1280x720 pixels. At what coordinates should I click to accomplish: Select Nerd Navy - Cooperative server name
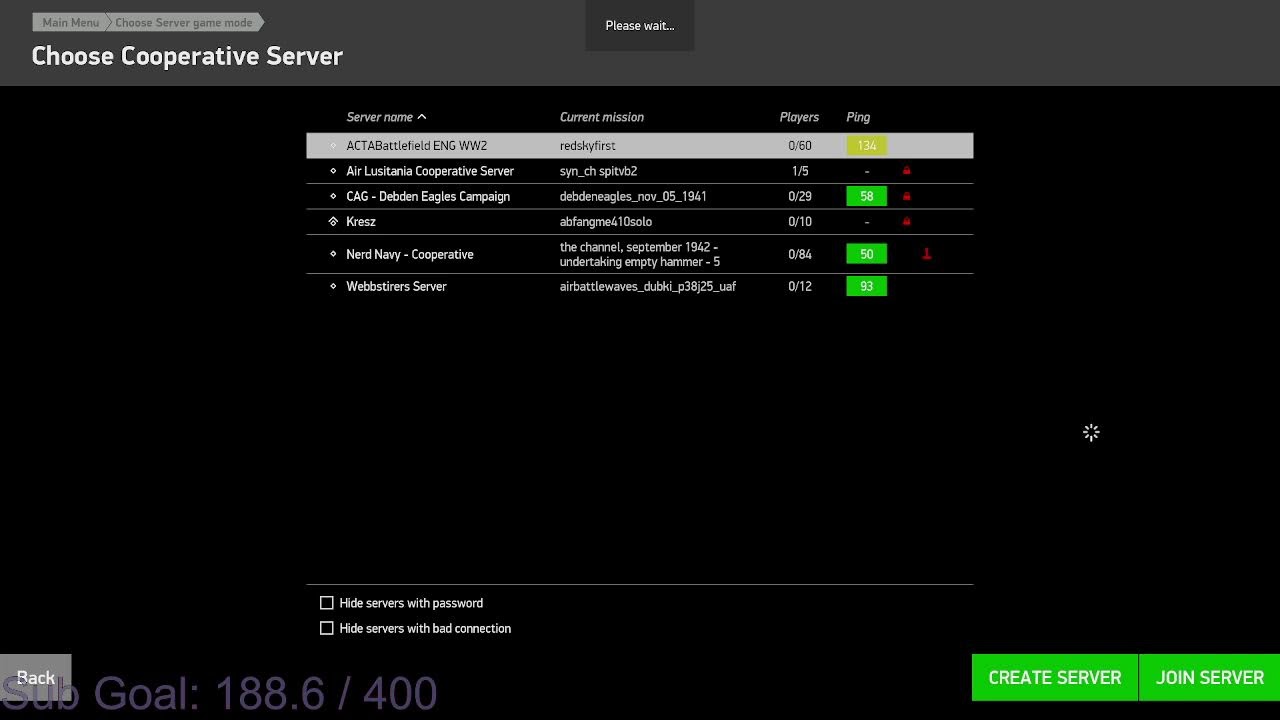[x=410, y=254]
